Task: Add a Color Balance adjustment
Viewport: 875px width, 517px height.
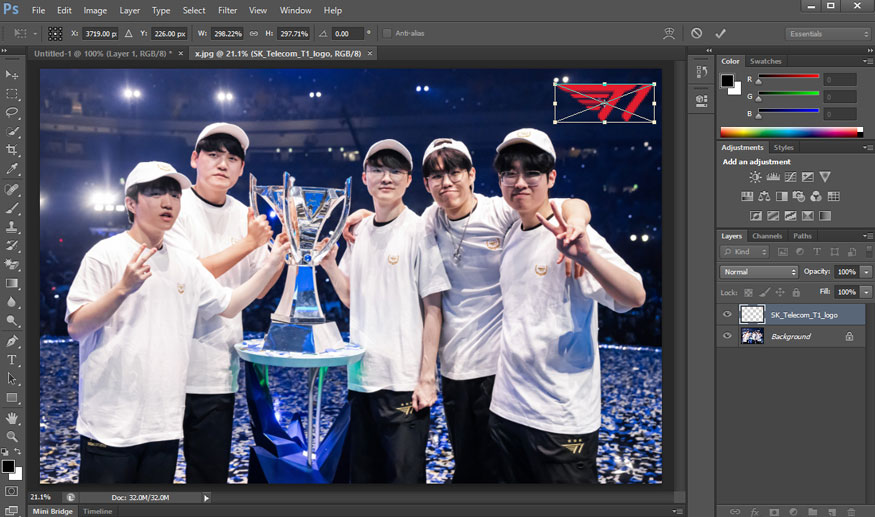Action: point(764,197)
